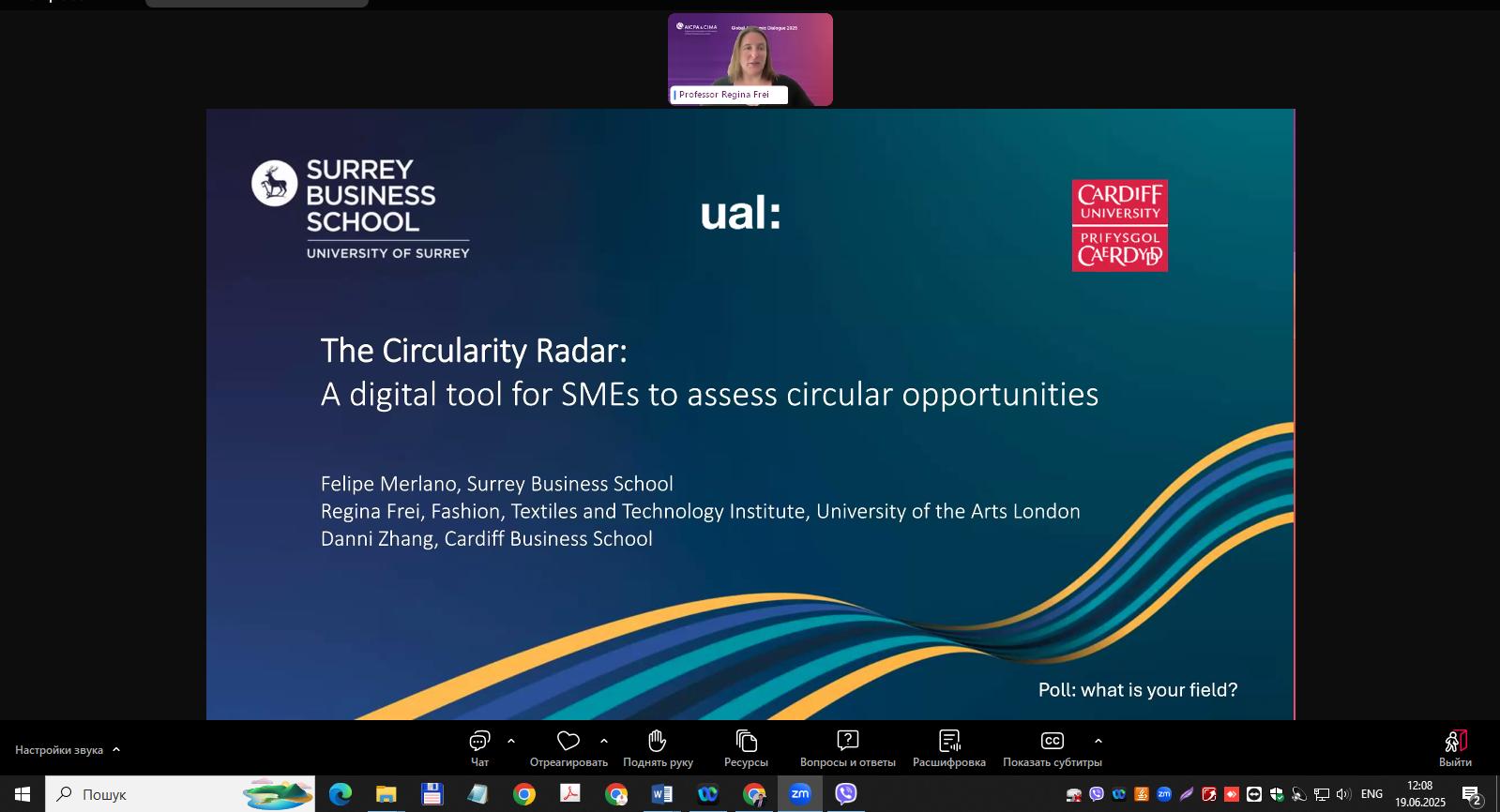Click the Java tray icon
The image size is (1500, 812).
(1142, 794)
